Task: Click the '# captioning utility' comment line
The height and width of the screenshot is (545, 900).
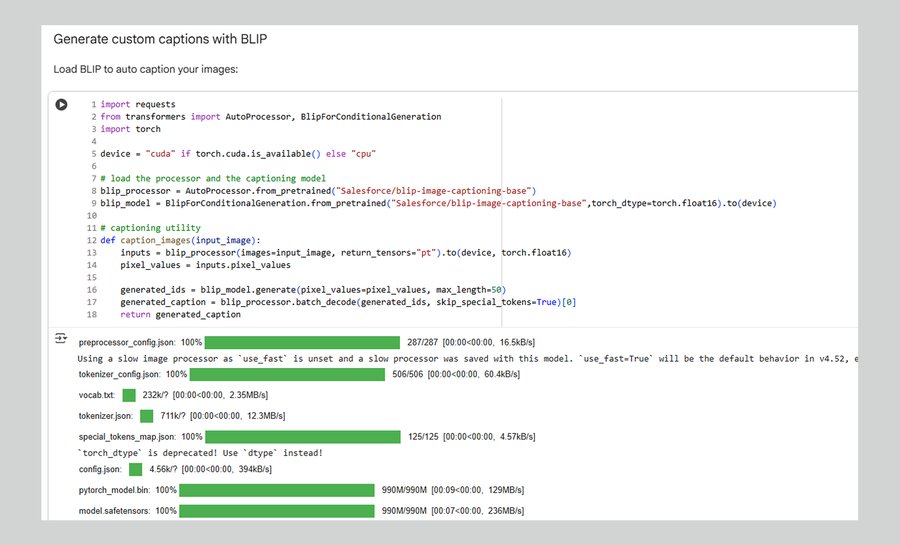Action: (150, 228)
